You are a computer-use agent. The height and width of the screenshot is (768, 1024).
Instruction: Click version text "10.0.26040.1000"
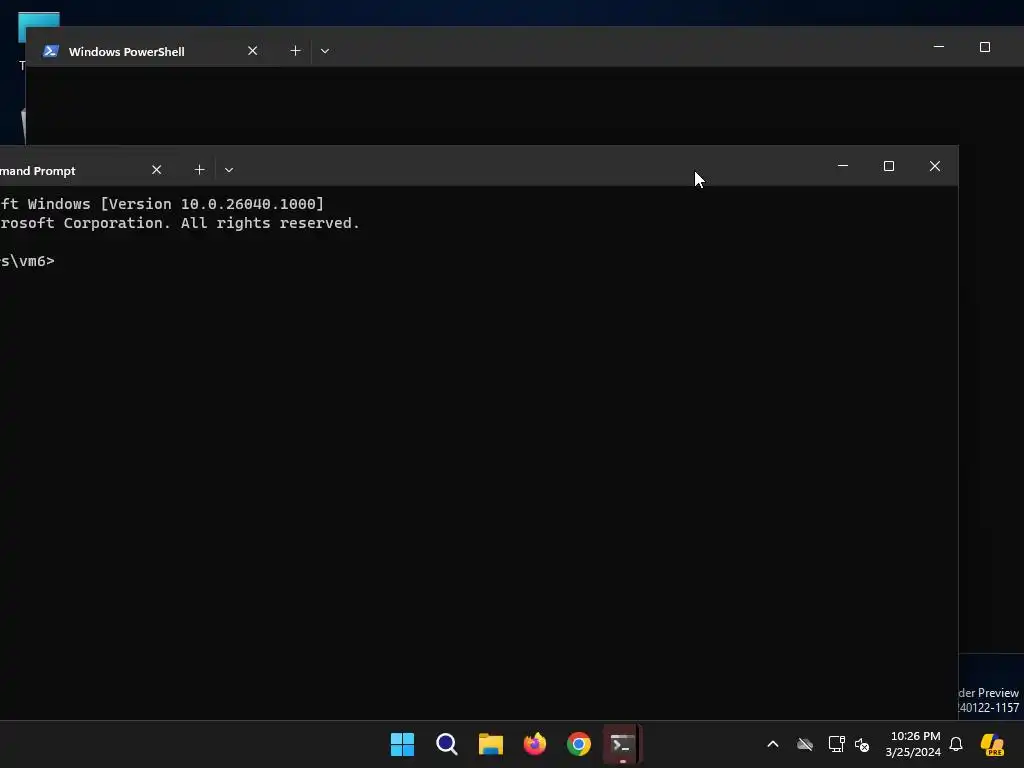click(248, 204)
